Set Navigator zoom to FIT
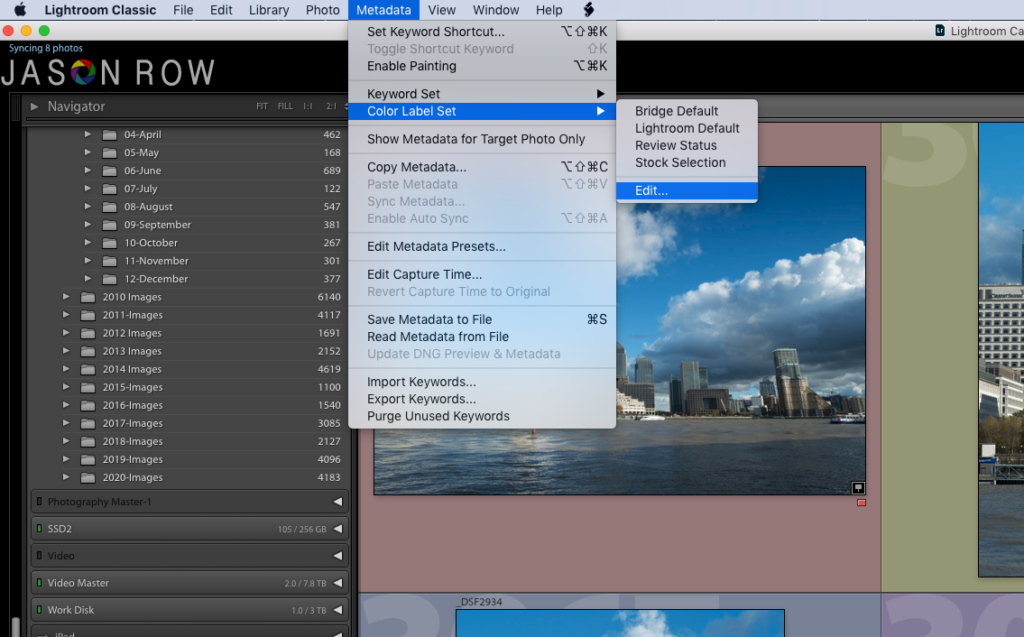 (x=262, y=106)
